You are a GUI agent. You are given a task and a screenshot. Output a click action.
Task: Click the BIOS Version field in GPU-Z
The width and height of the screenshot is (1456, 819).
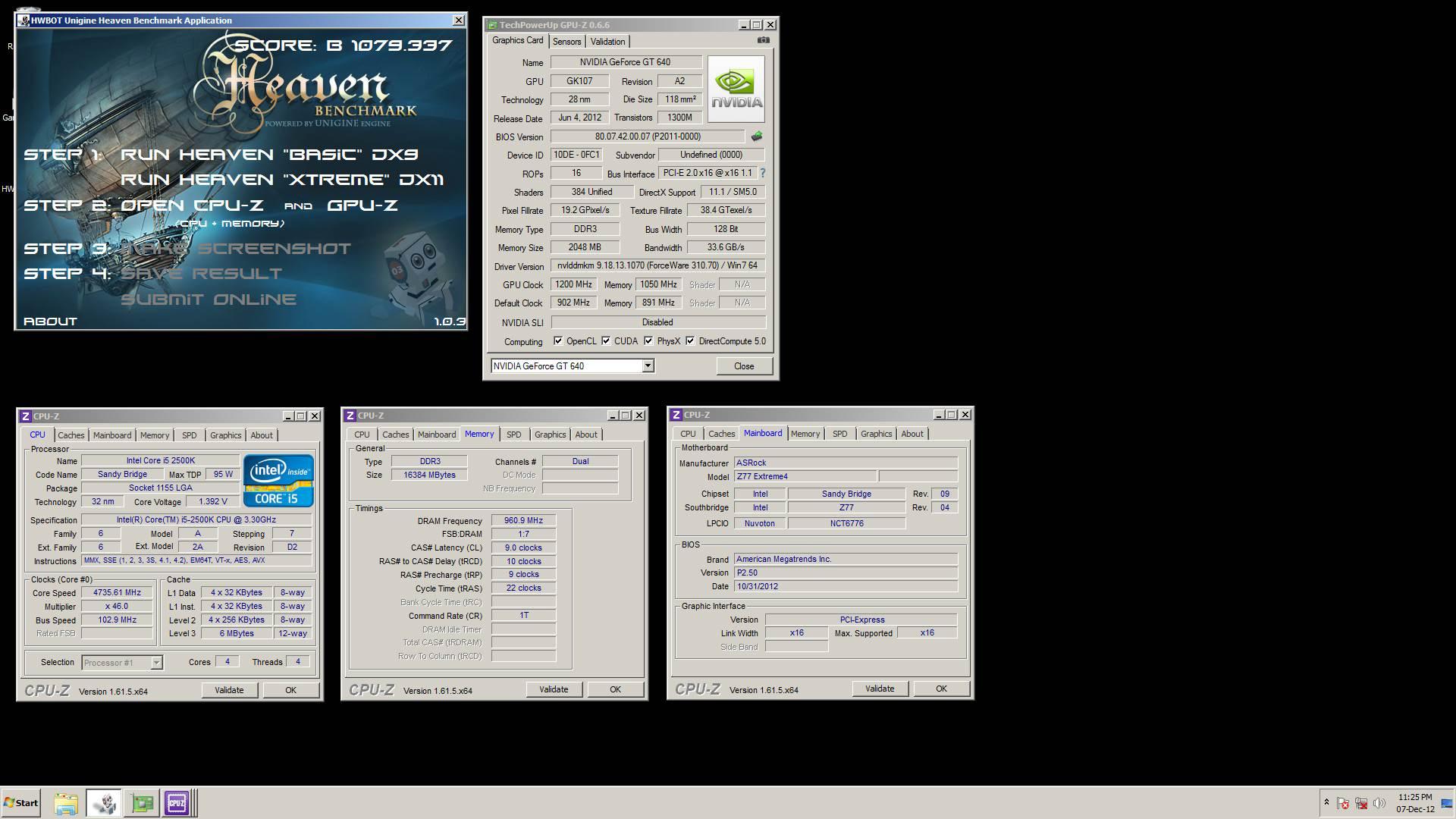coord(648,136)
